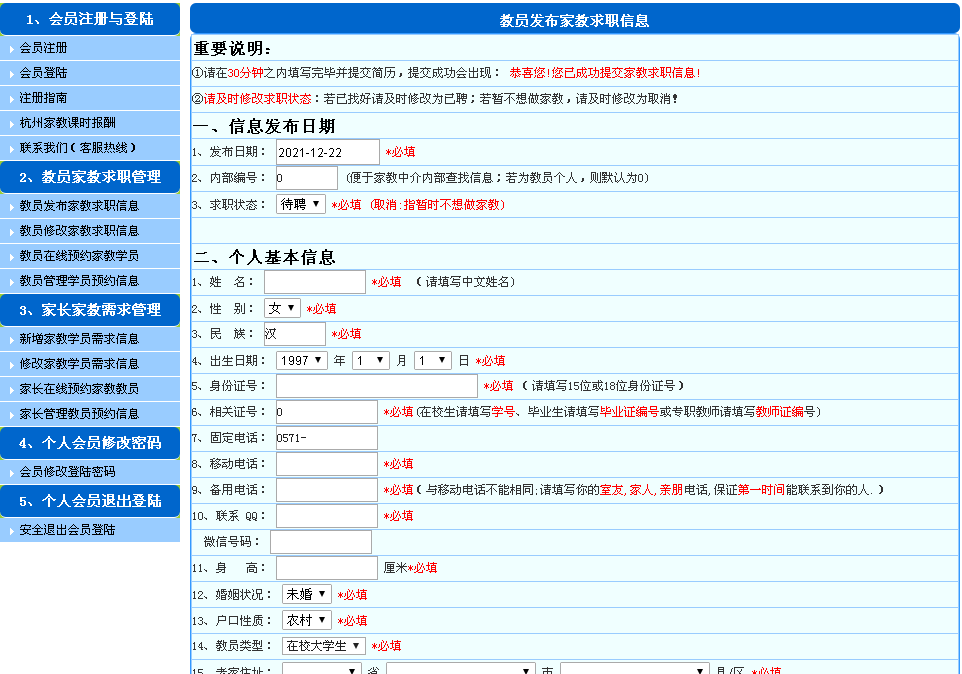The width and height of the screenshot is (962, 674).
Task: Open the birth month dropdown
Action: point(369,360)
